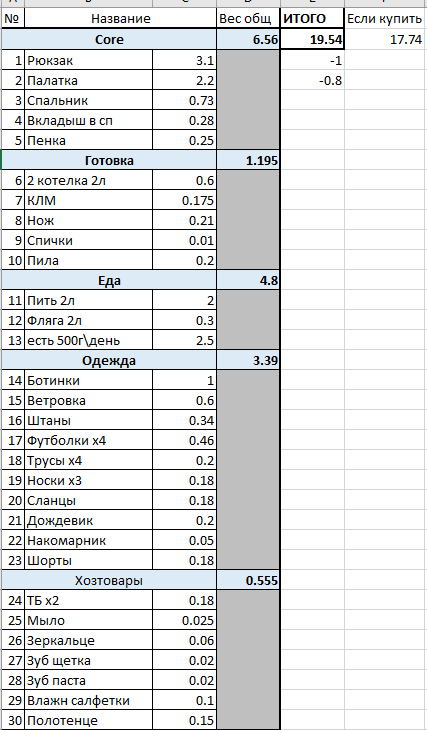Click the Рюкзак item name cell
427x730 pixels.
(x=88, y=60)
